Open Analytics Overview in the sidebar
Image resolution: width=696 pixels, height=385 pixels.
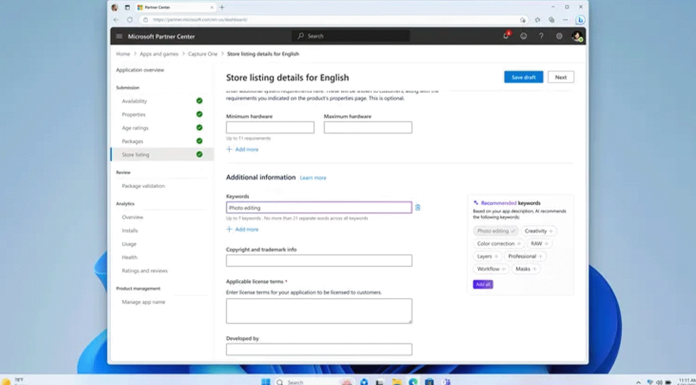(132, 217)
